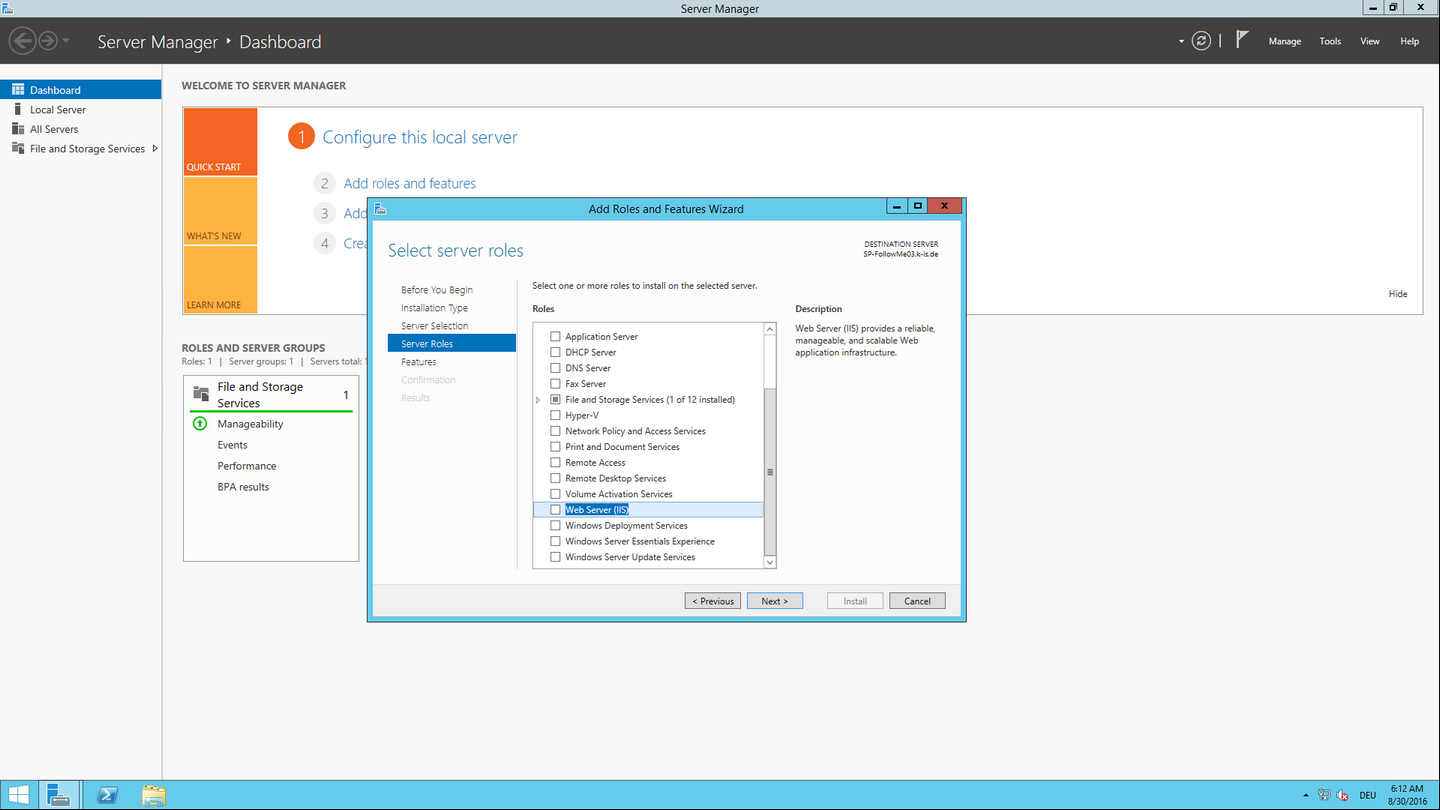Check Windows Server Update Services role
This screenshot has height=810, width=1440.
(556, 557)
